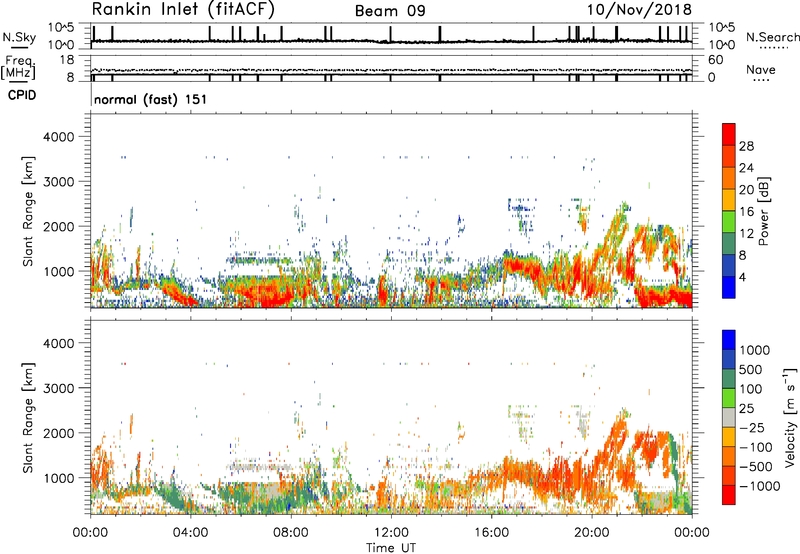Click the date '10/Nov/2018'
Viewport: 800px width, 554px height.
tap(639, 10)
